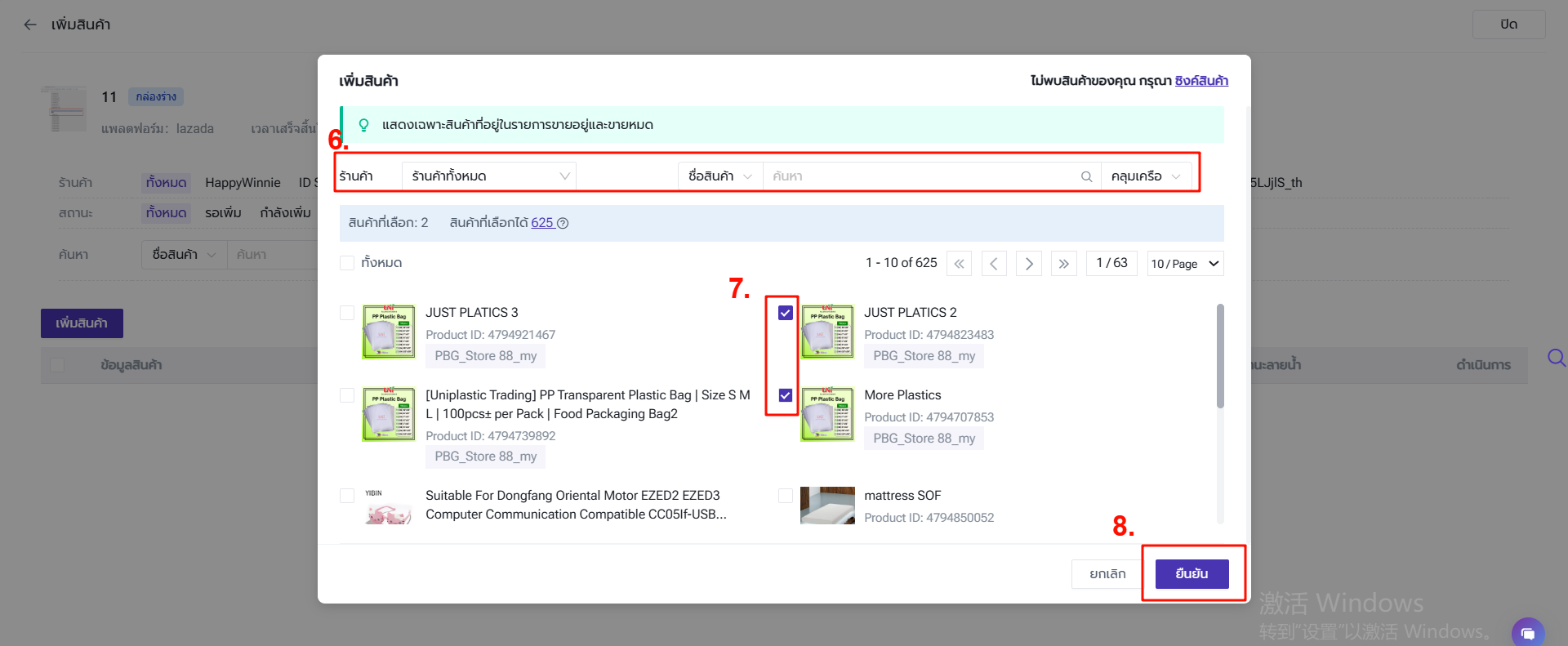Image resolution: width=1568 pixels, height=646 pixels.
Task: Click the back arrow icon beside เพิ่มสินค้า
Action: point(30,25)
